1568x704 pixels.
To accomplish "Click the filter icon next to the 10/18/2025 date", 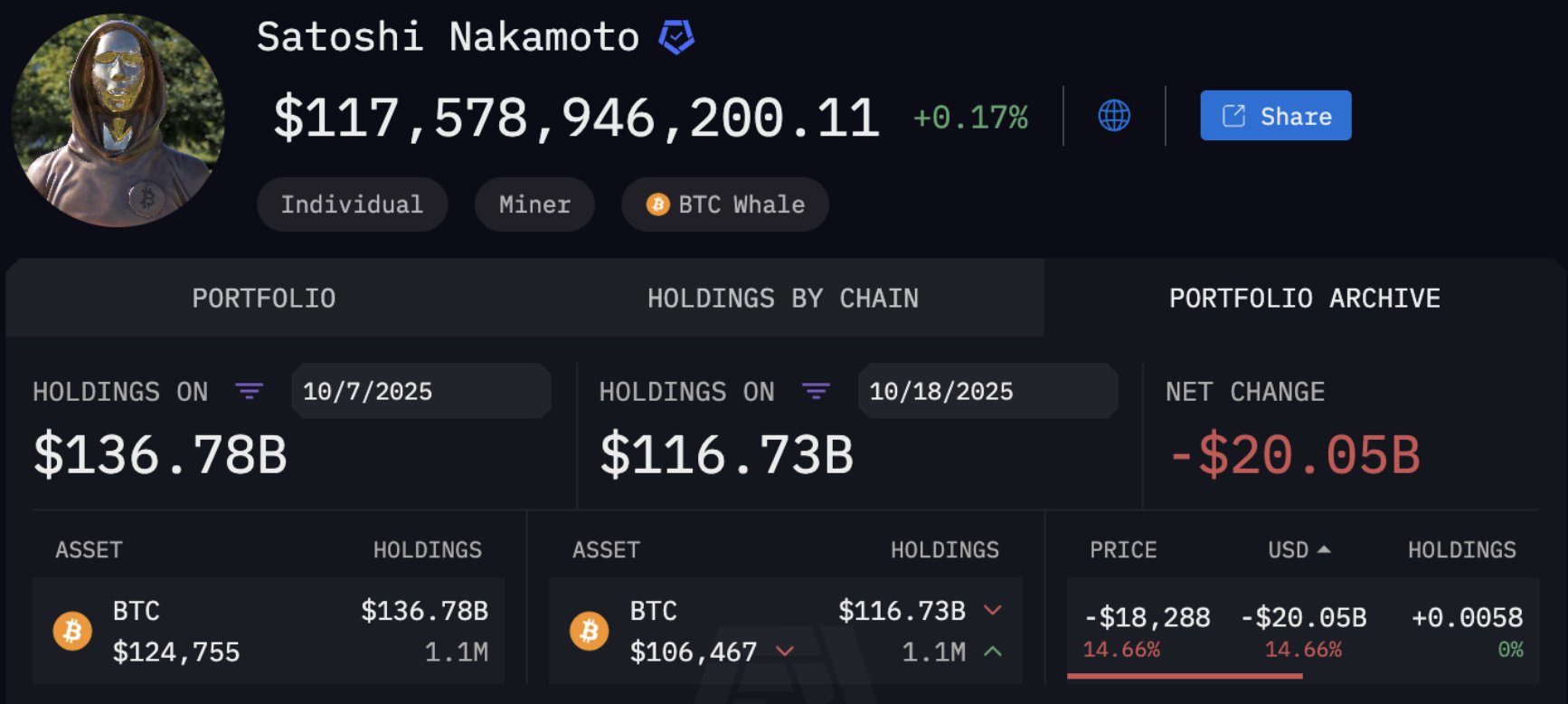I will click(816, 391).
